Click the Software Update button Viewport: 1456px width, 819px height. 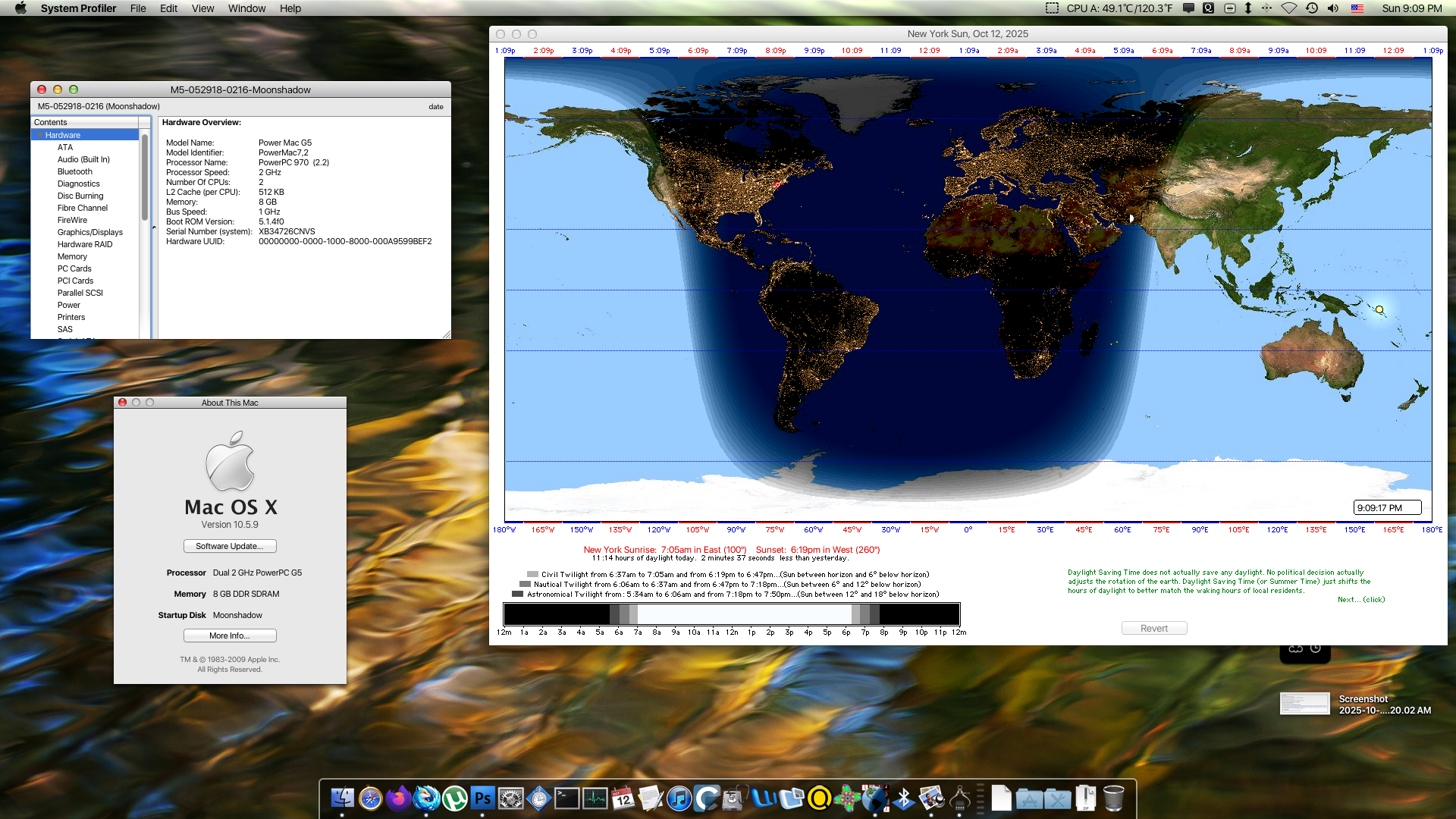(x=230, y=546)
